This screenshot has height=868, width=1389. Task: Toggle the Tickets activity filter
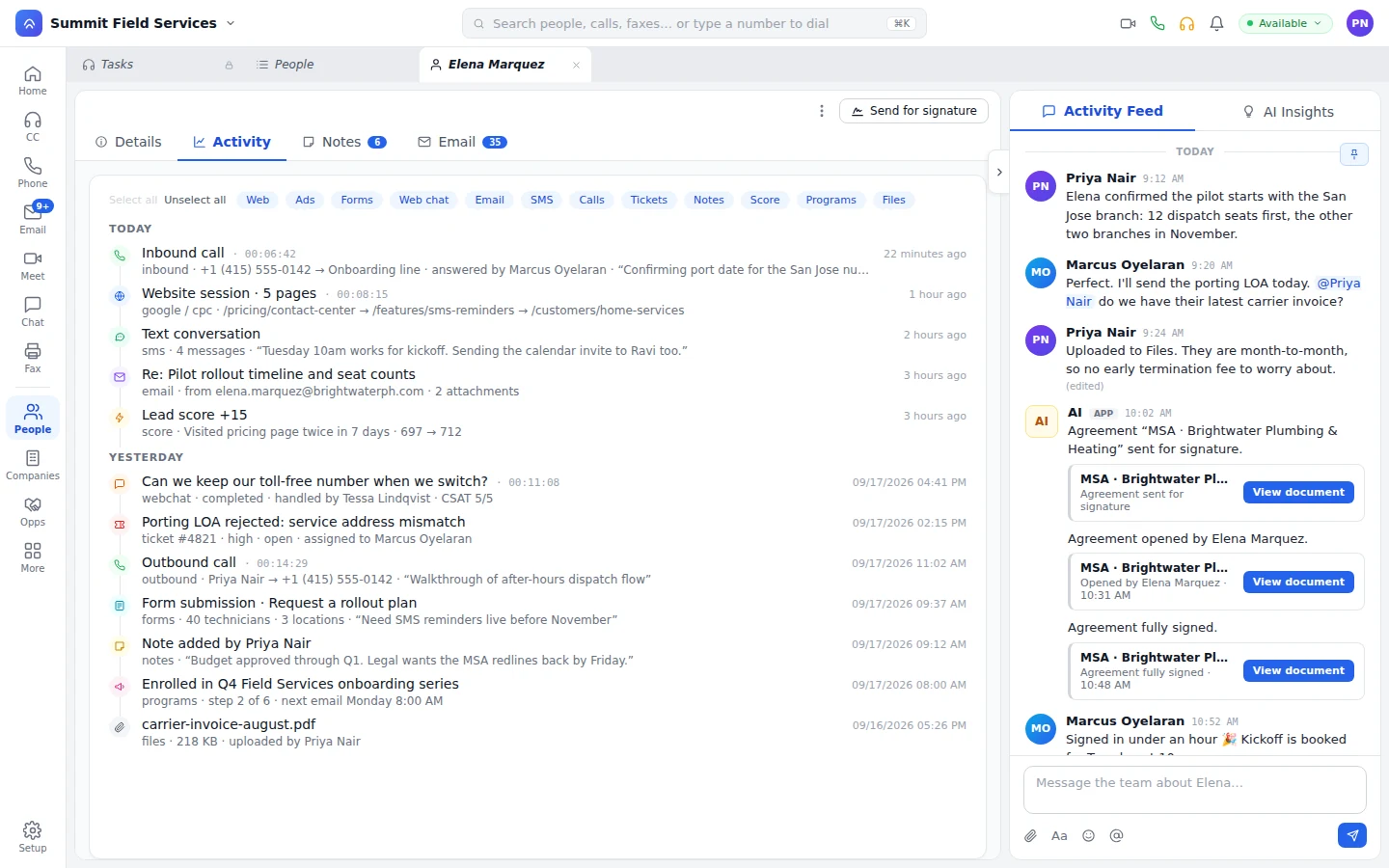649,200
